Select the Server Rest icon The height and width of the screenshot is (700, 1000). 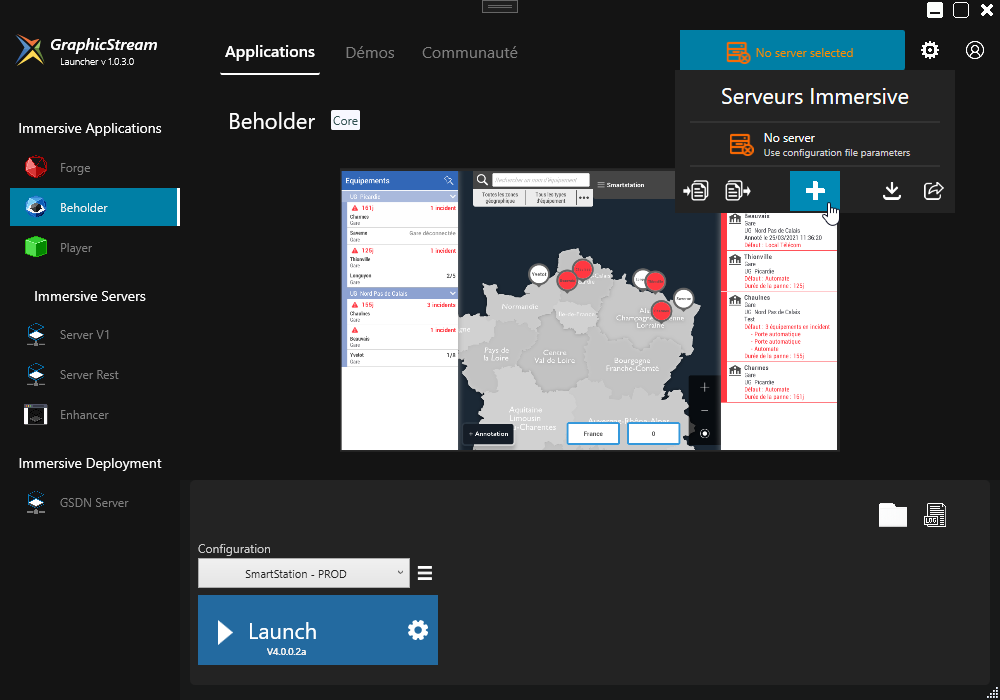point(36,374)
